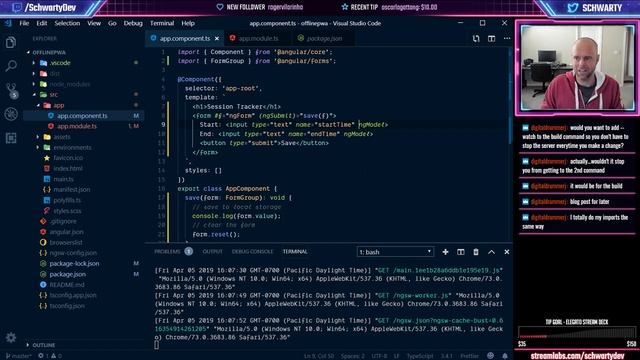Open styles.scss in the explorer tree
The height and width of the screenshot is (360, 640).
(x=67, y=211)
